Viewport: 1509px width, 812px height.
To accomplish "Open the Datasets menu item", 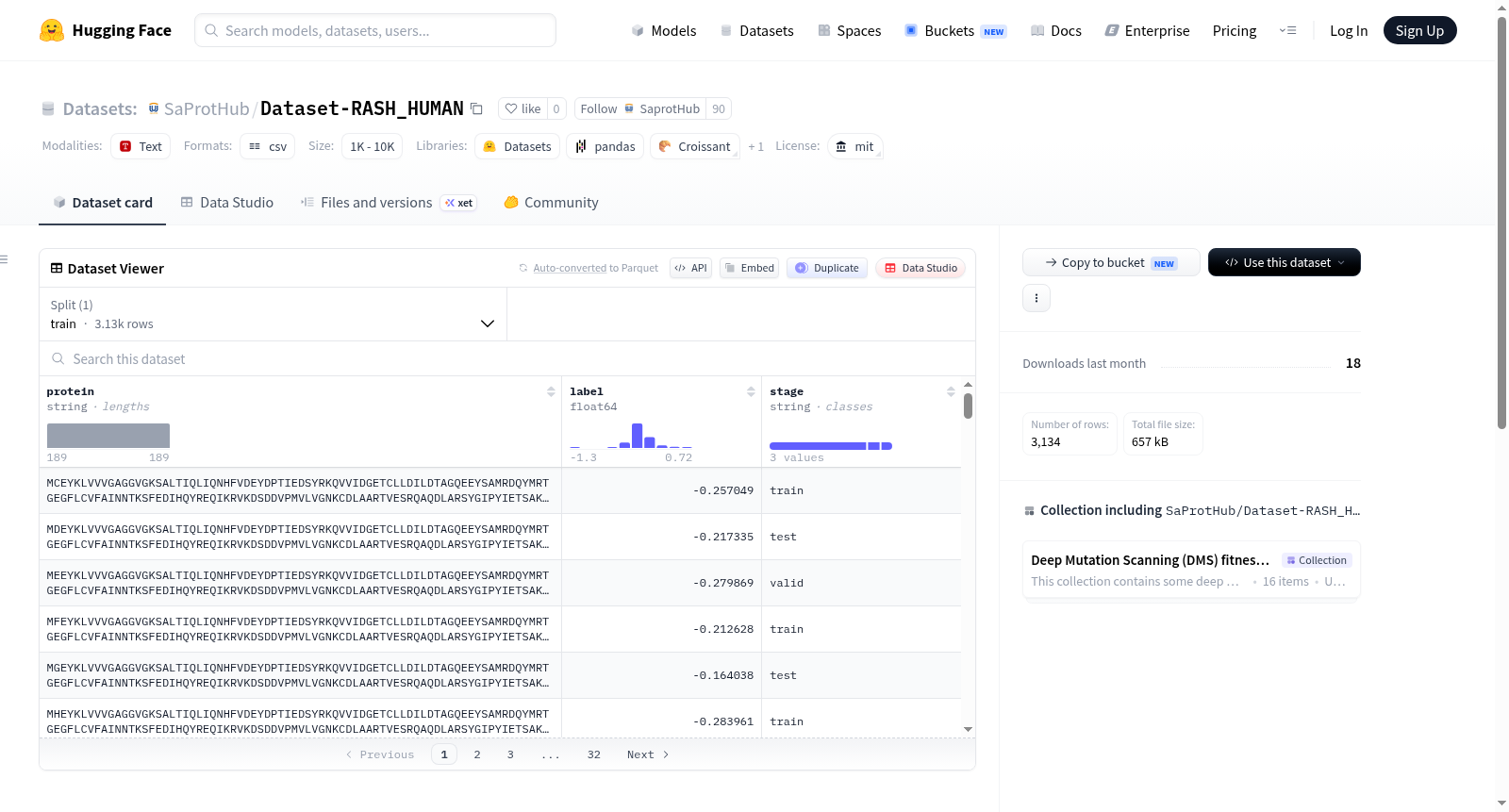I will click(x=756, y=30).
